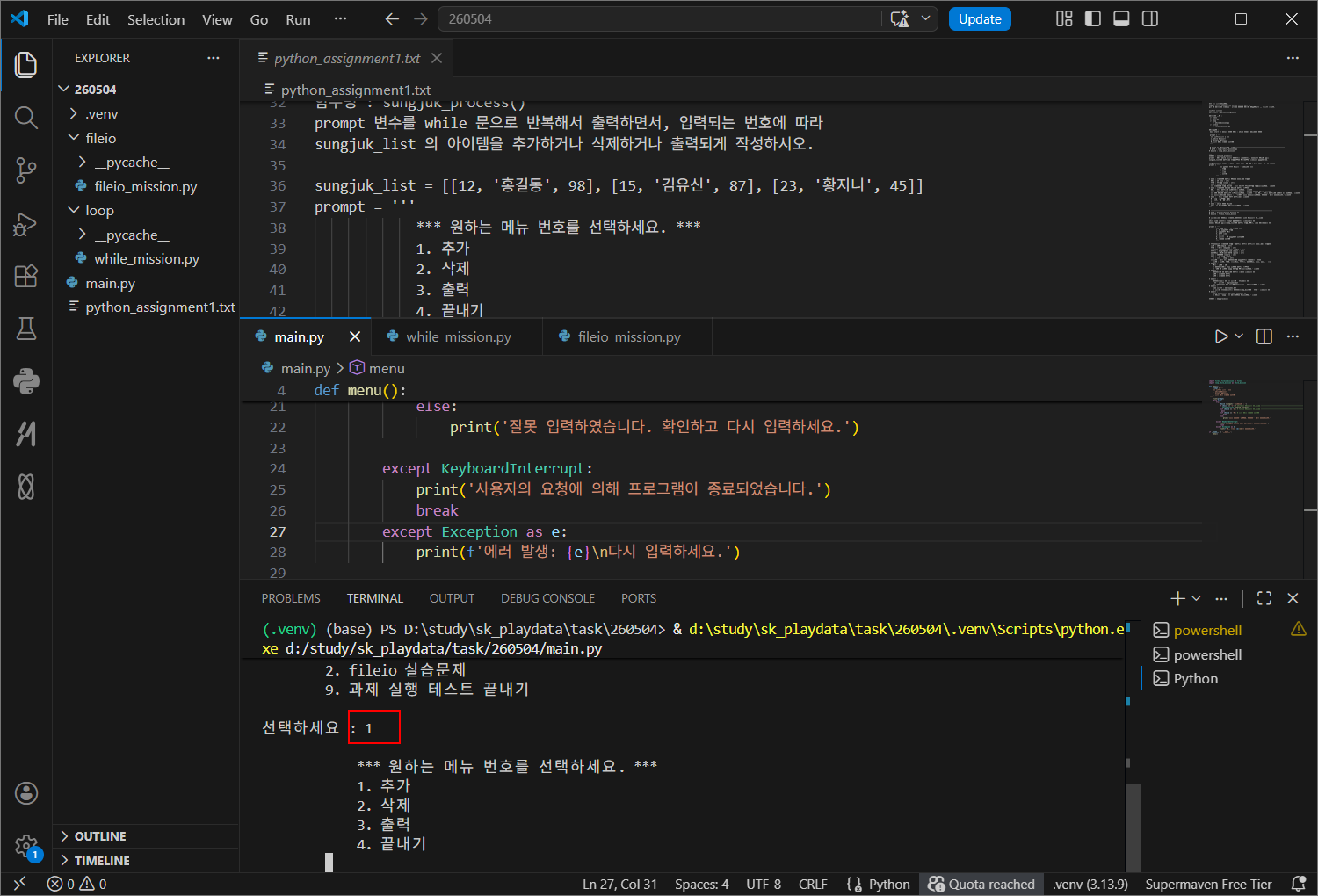Click the Go Forward arrow
The width and height of the screenshot is (1318, 896).
click(x=421, y=19)
